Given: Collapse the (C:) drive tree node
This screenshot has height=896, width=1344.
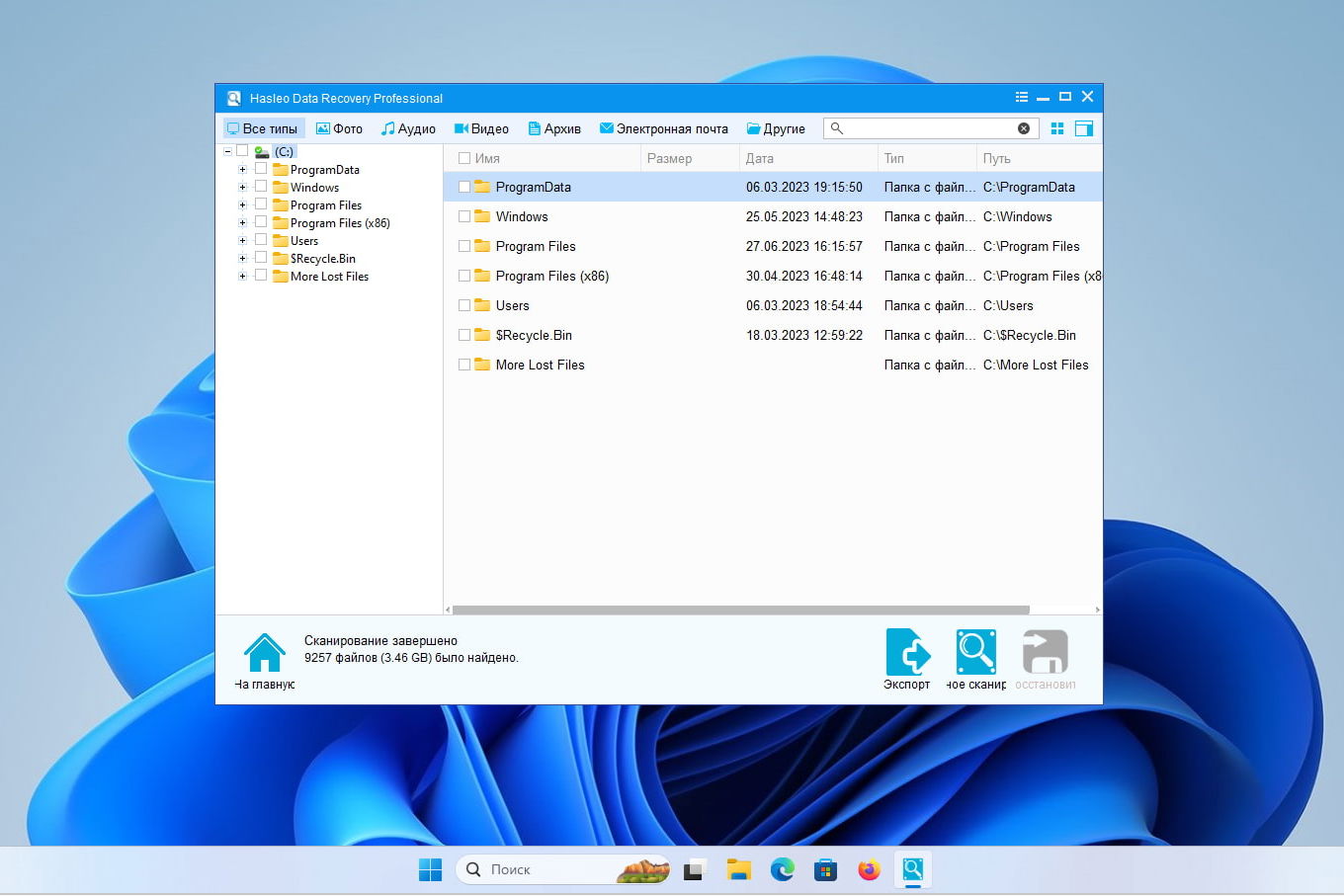Looking at the screenshot, I should pyautogui.click(x=228, y=152).
